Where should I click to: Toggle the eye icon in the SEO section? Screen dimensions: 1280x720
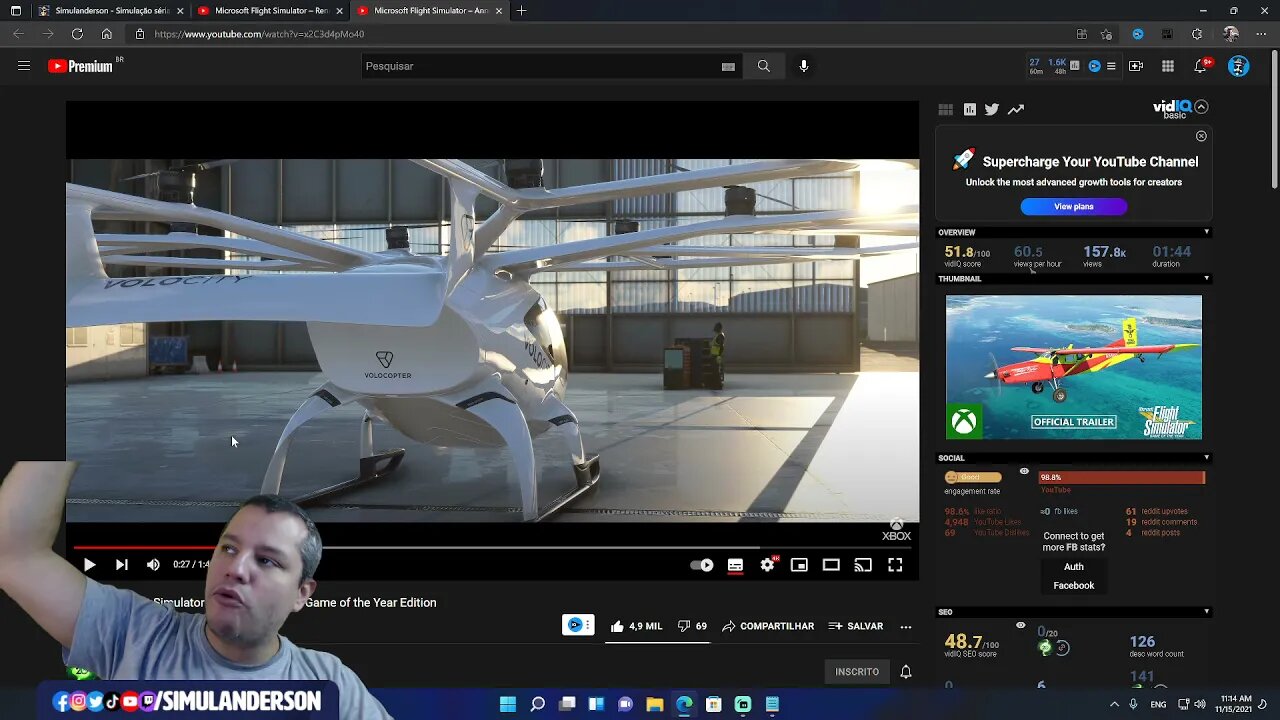[1020, 626]
